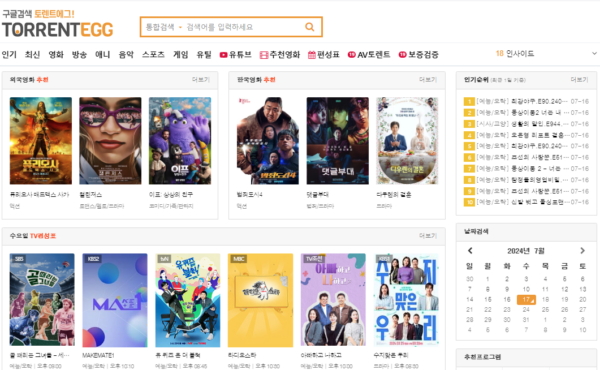Image resolution: width=600 pixels, height=370 pixels.
Task: Click the rank 10 badge in 인기순위
Action: coord(469,202)
